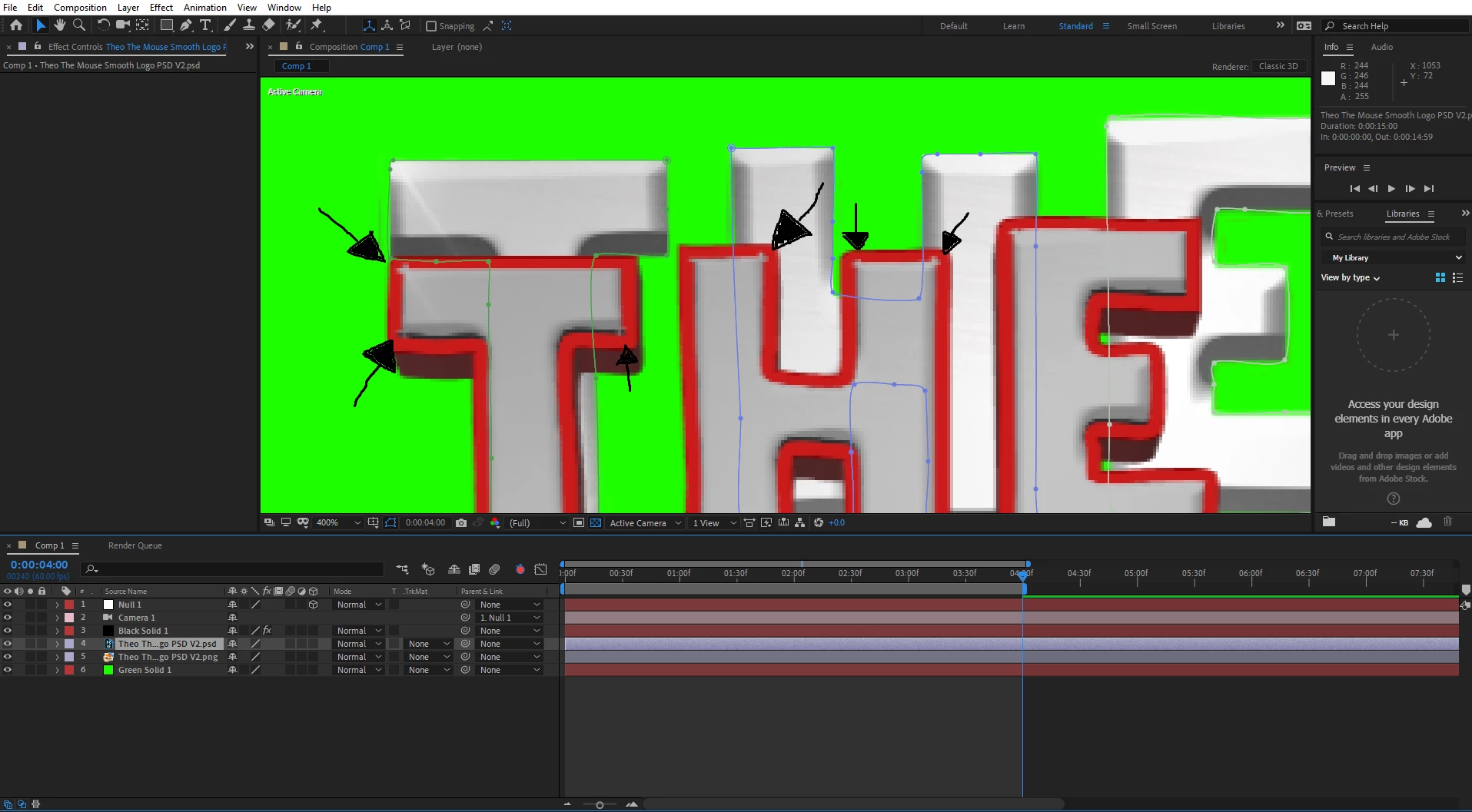Open the (Full) resolution dropdown
The image size is (1472, 812).
pyautogui.click(x=537, y=522)
